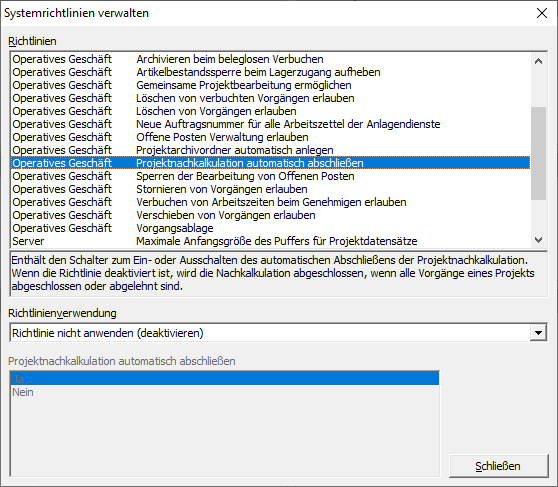Select 'Sperren der Bearbeitung von Offenen Posten'
The width and height of the screenshot is (558, 487).
point(270,176)
